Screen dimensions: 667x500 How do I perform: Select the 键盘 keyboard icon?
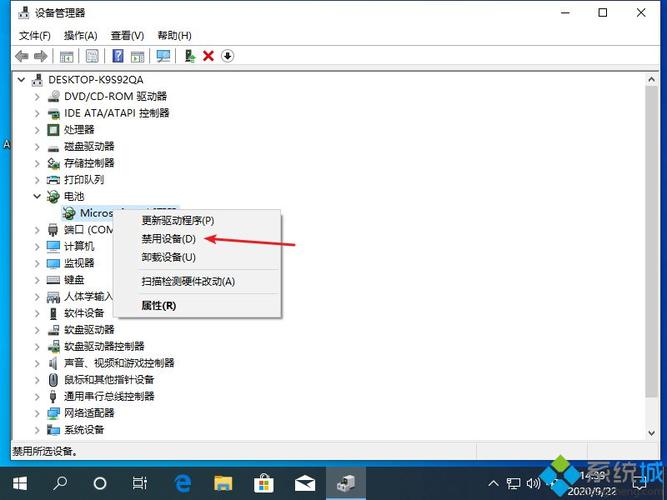click(53, 280)
